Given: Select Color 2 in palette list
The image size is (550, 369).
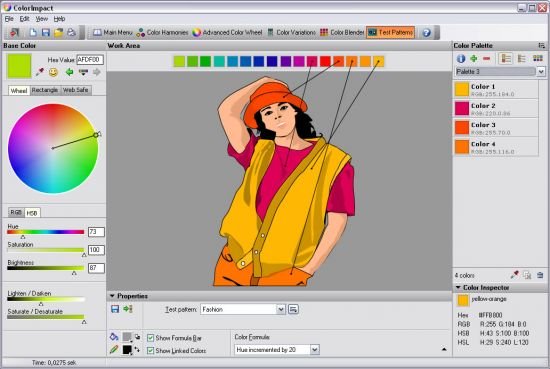Looking at the screenshot, I should click(496, 108).
